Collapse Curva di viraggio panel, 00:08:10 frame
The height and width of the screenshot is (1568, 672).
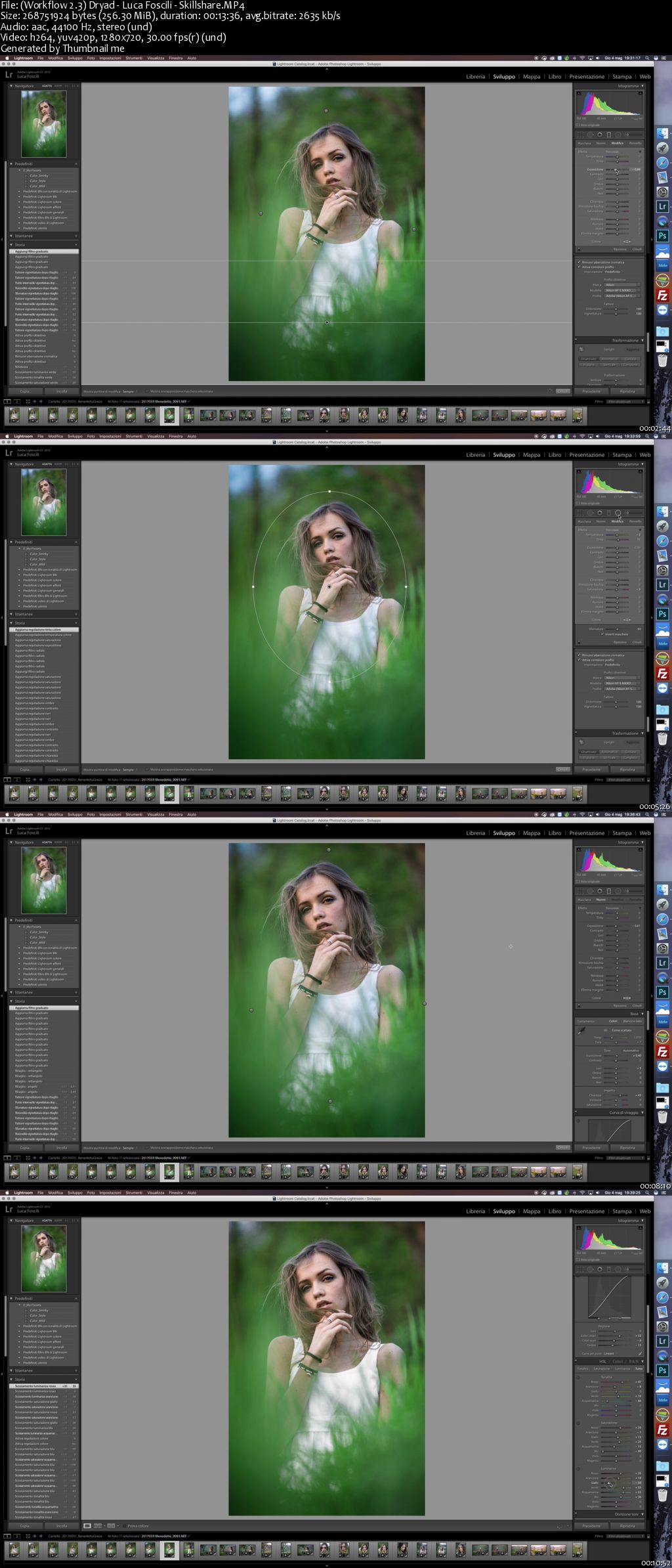[x=642, y=1113]
